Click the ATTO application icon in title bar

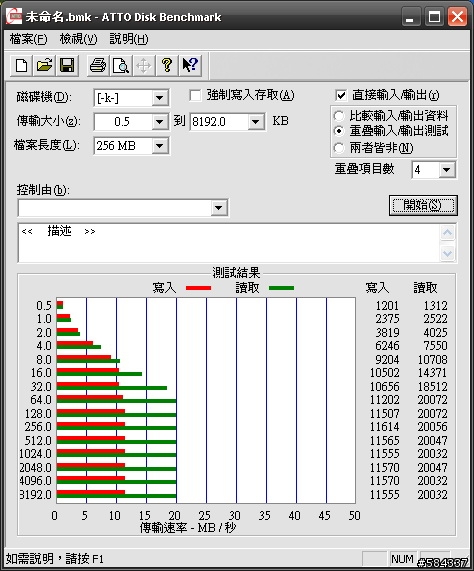click(14, 17)
